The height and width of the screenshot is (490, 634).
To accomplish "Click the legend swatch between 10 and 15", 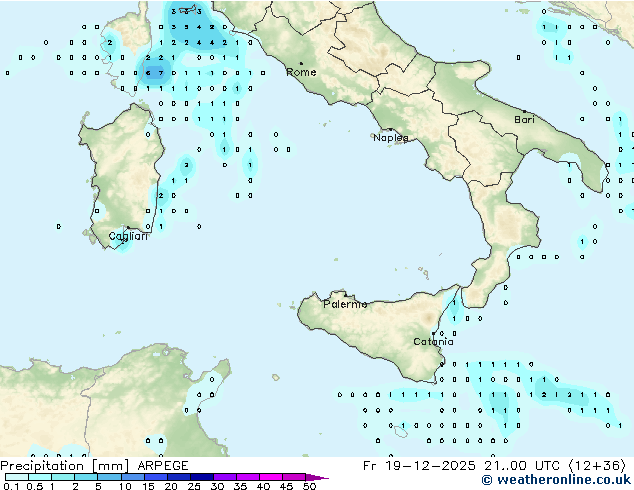I will 132,477.
